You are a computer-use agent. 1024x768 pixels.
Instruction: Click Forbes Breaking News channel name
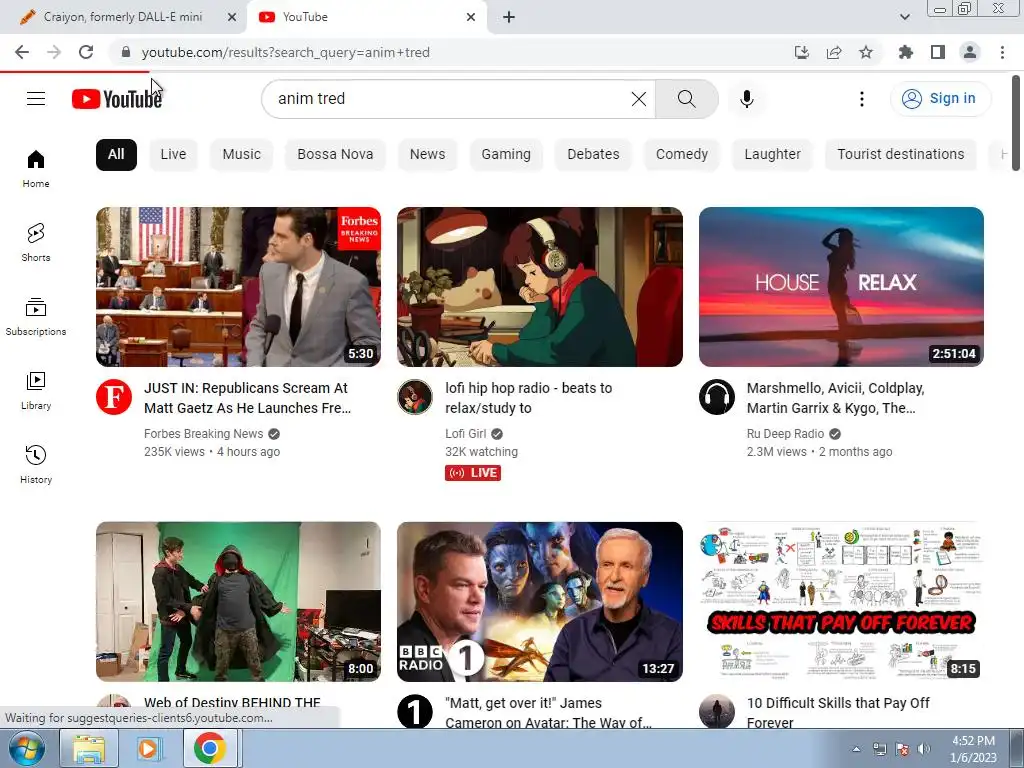(x=203, y=434)
